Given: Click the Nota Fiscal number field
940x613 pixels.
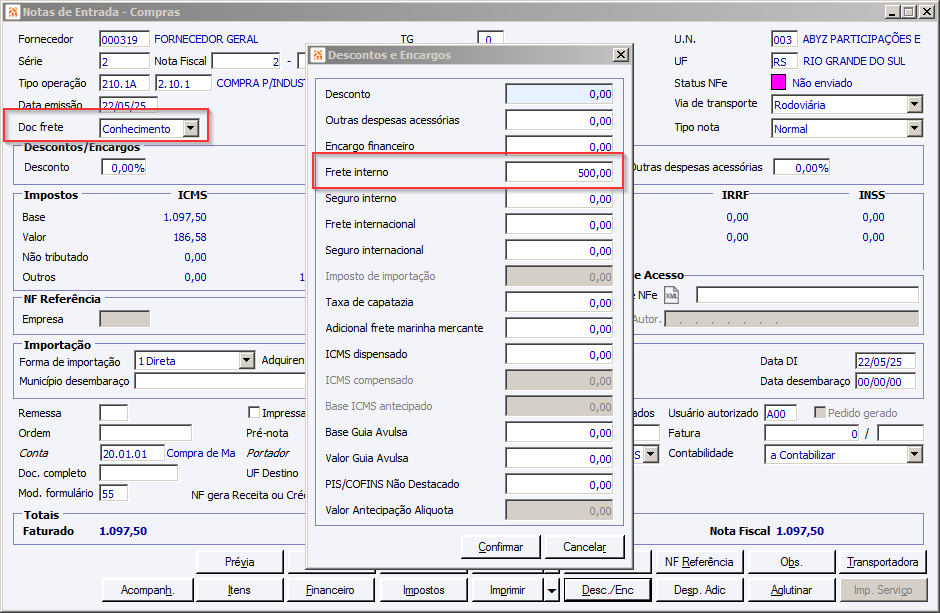Looking at the screenshot, I should 247,61.
